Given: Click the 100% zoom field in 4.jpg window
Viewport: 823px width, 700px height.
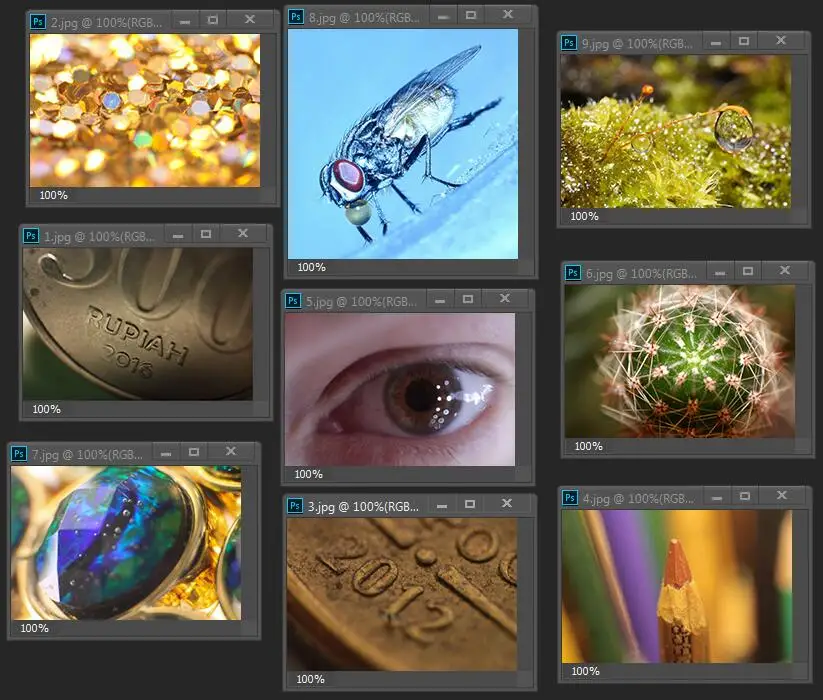Looking at the screenshot, I should pyautogui.click(x=585, y=671).
